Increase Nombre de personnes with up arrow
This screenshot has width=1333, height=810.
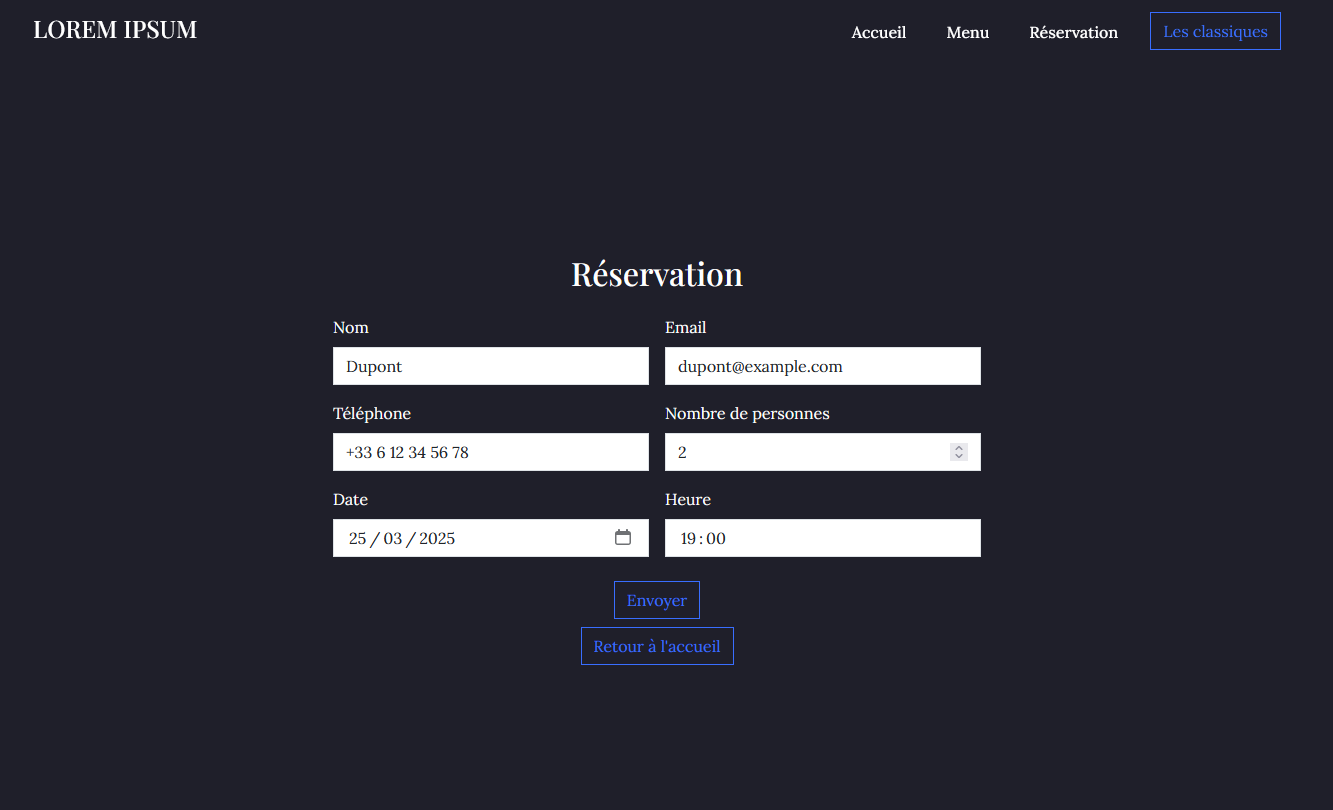click(959, 448)
